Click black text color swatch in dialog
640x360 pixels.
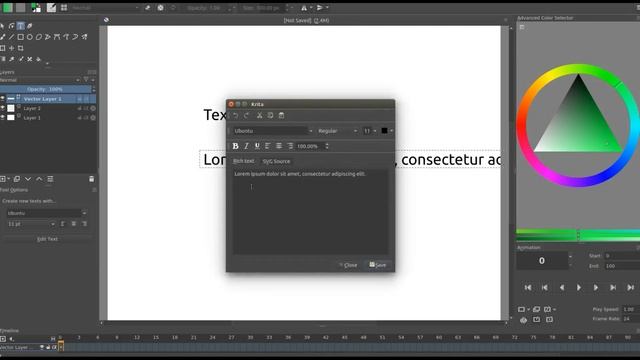click(384, 131)
